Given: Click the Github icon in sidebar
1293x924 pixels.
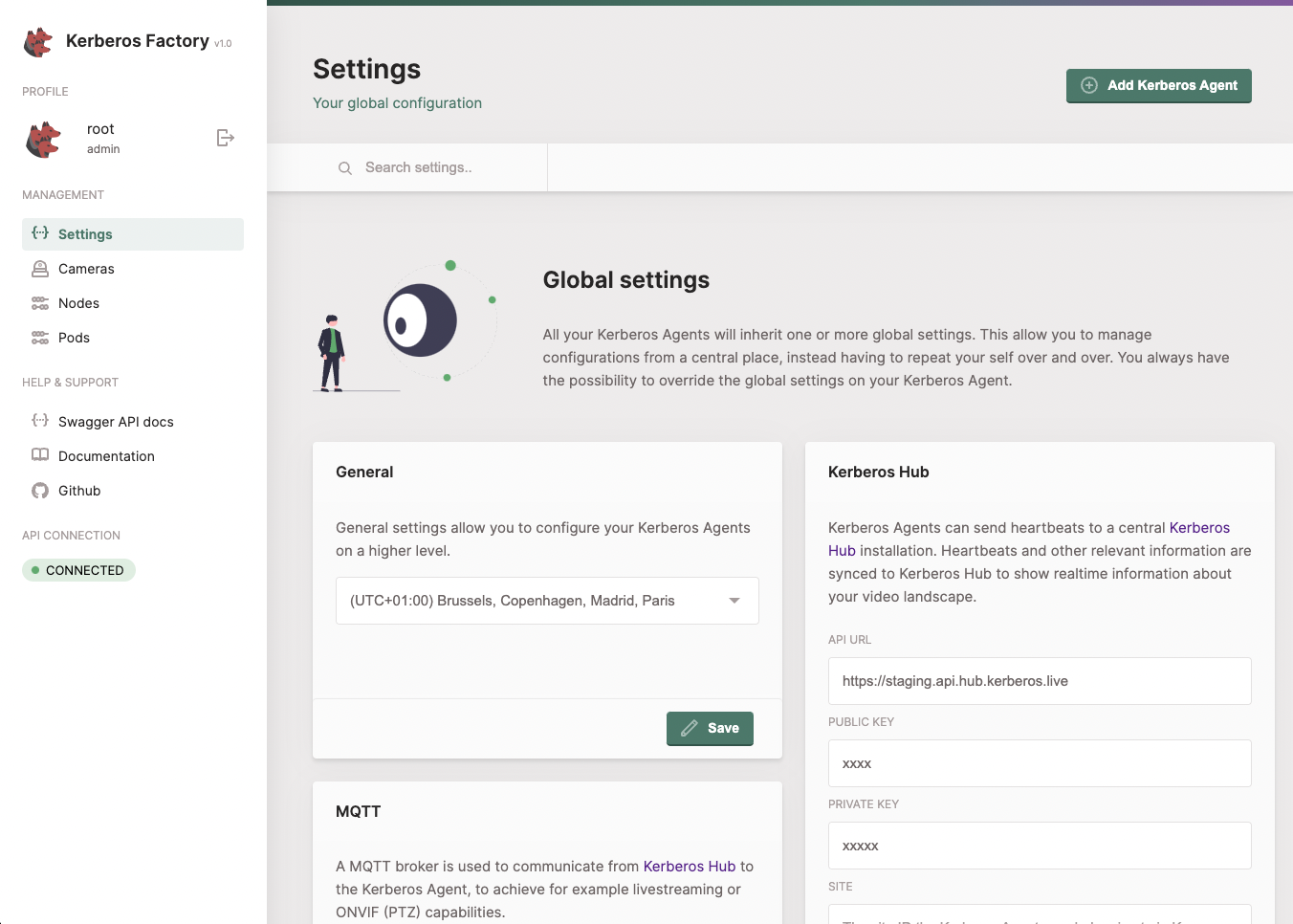Looking at the screenshot, I should [40, 491].
